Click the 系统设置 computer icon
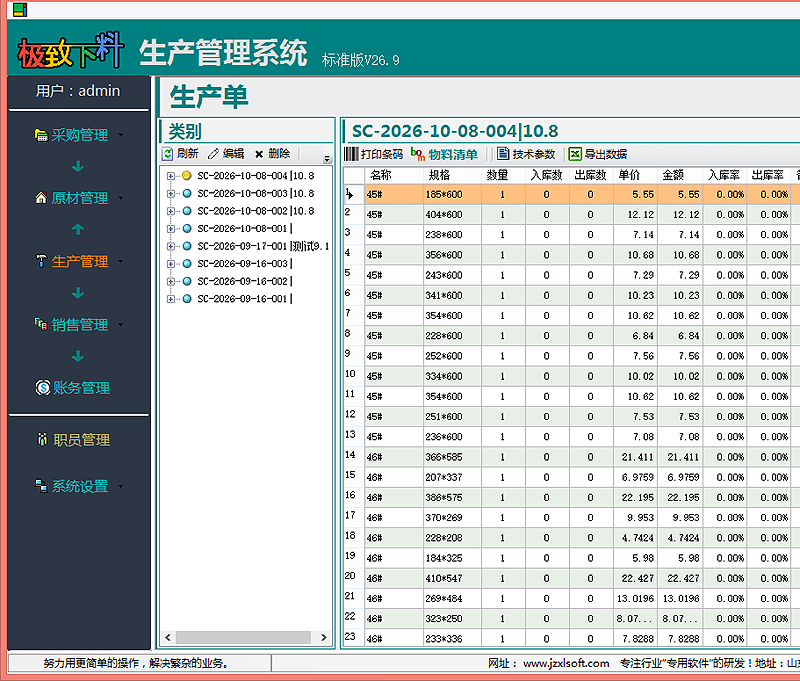Viewport: 800px width, 681px height. tap(41, 486)
